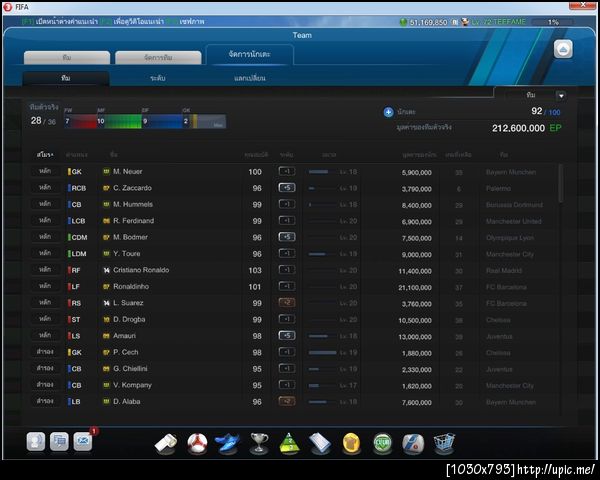Viewport: 600px width, 480px height.
Task: Open the green ranking pyramid icon
Action: coord(290,444)
